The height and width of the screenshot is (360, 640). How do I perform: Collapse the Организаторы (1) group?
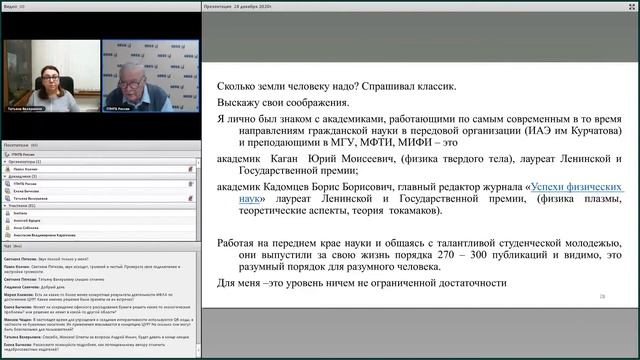point(5,162)
